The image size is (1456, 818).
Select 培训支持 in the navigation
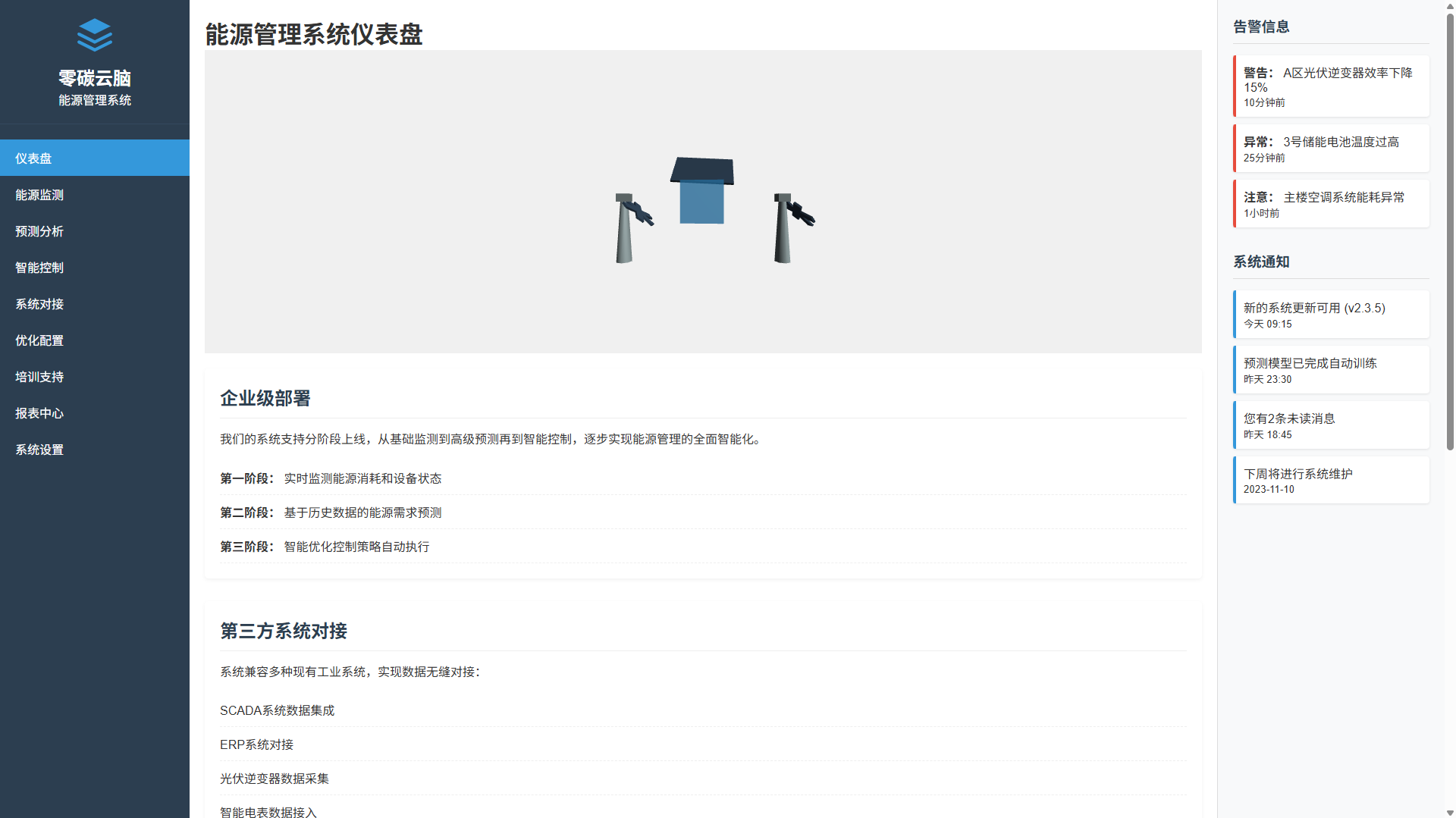[95, 377]
